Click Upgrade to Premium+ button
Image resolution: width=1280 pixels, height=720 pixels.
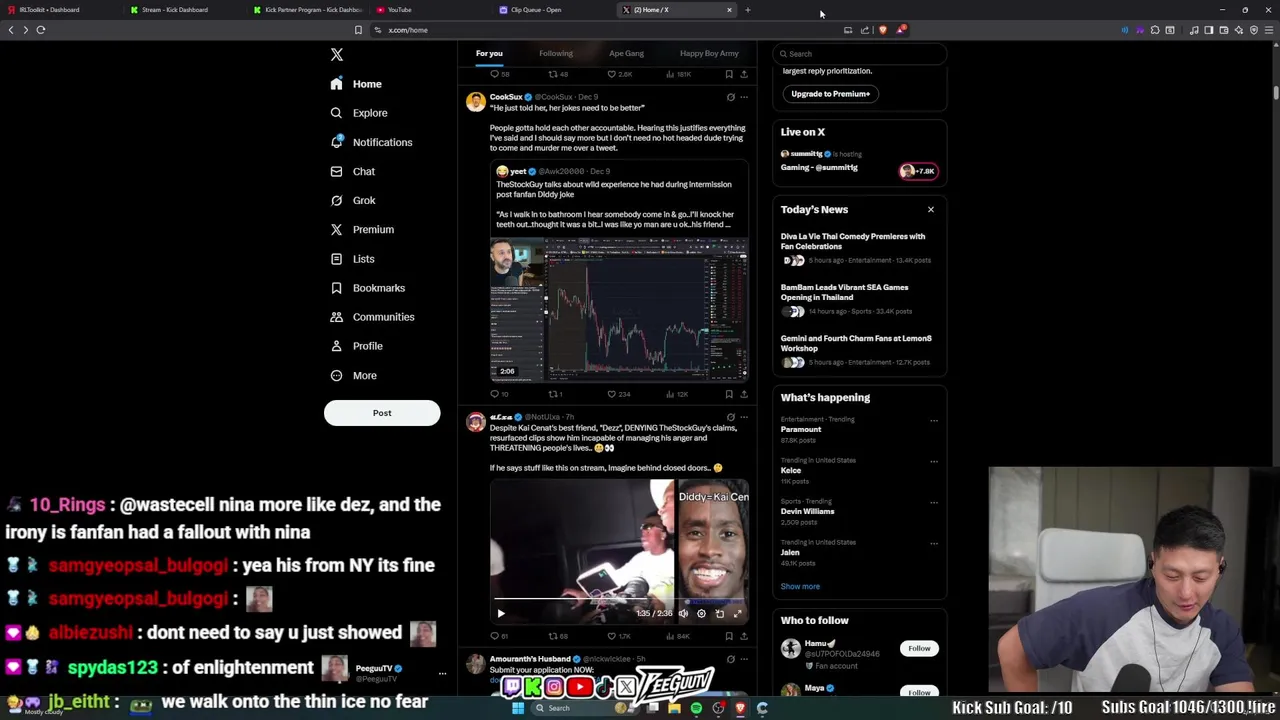tap(831, 94)
